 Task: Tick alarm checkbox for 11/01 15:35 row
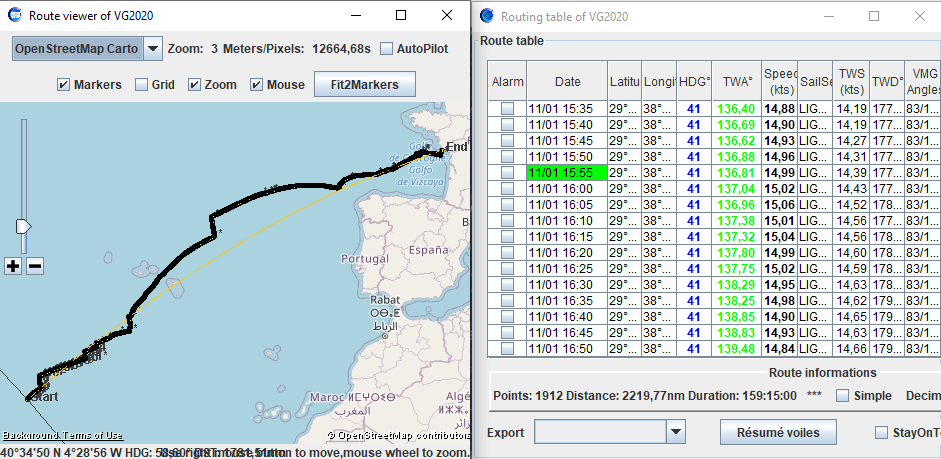[508, 108]
